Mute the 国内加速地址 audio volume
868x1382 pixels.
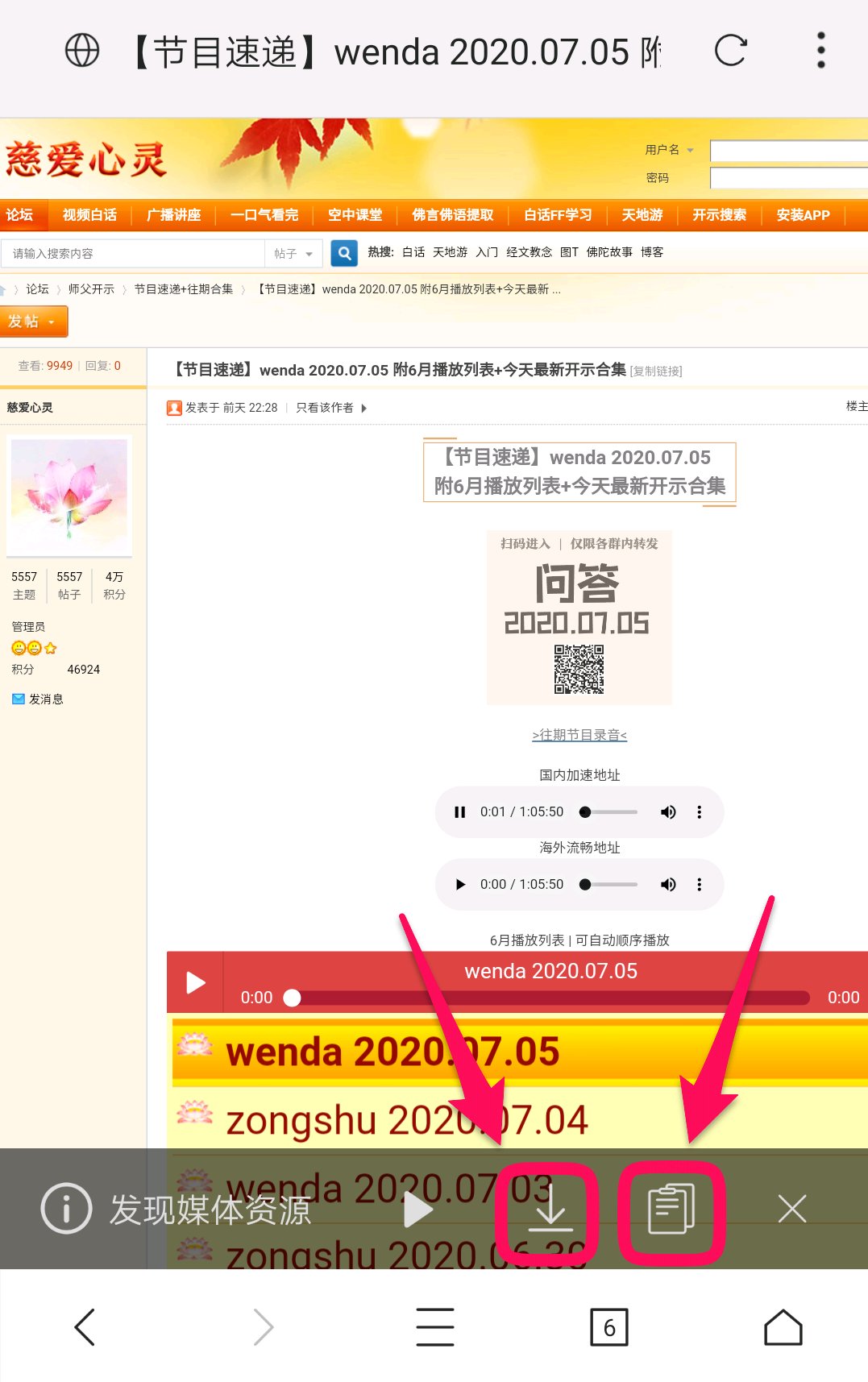tap(668, 812)
